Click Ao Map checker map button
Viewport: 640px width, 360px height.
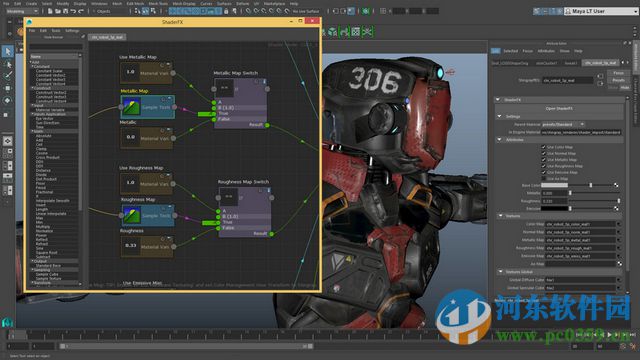tap(619, 264)
